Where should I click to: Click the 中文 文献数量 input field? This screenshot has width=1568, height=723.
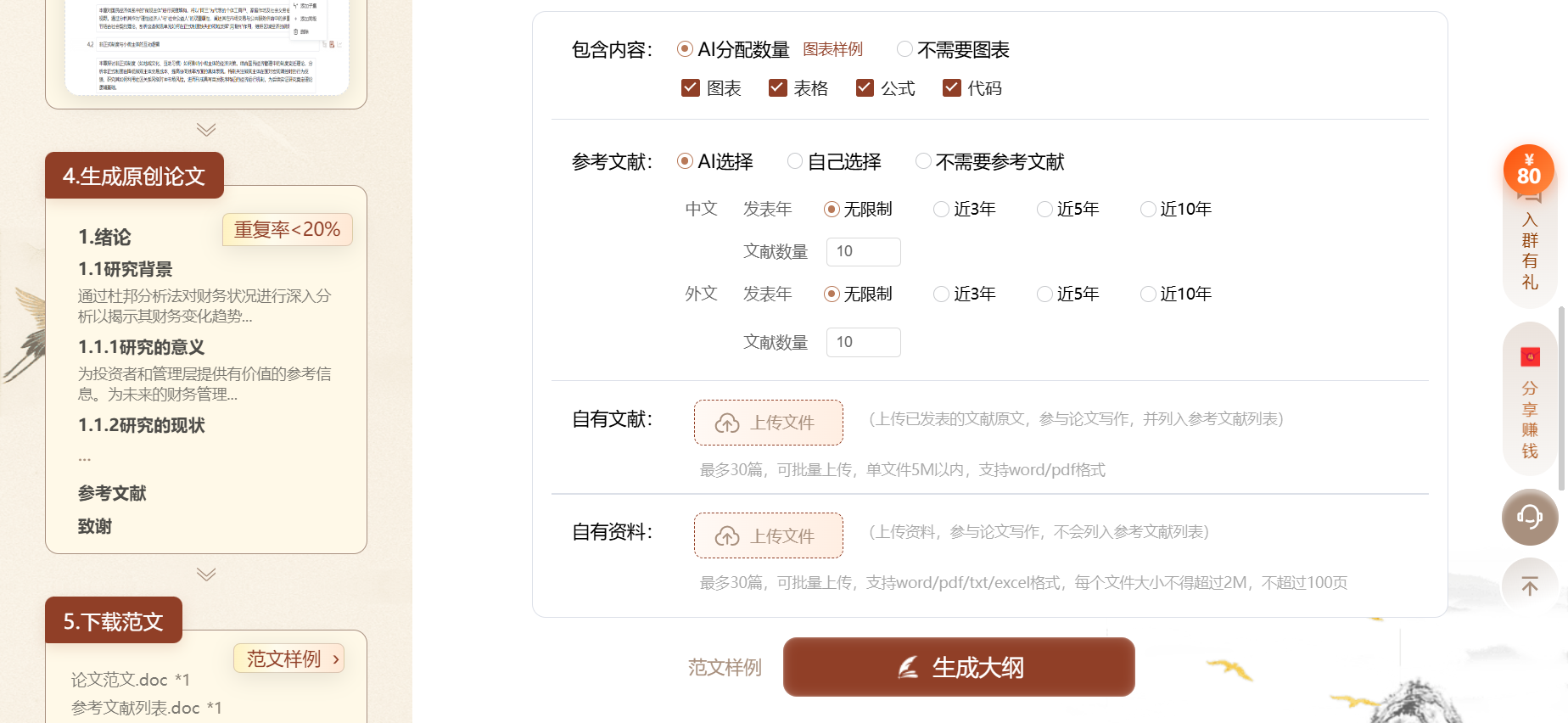864,251
